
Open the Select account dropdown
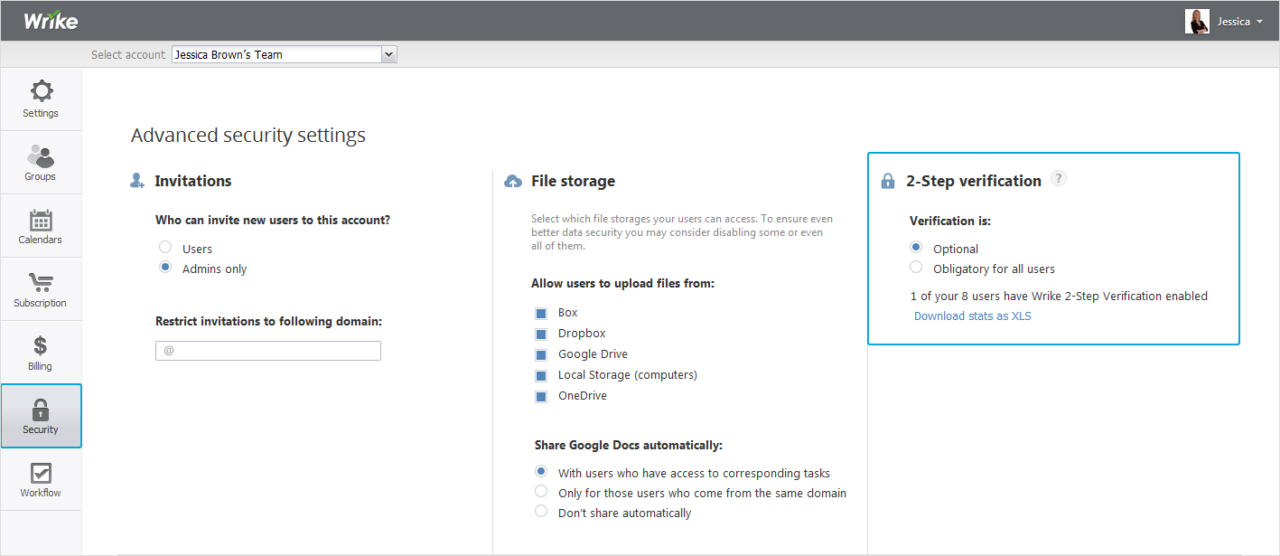(284, 54)
